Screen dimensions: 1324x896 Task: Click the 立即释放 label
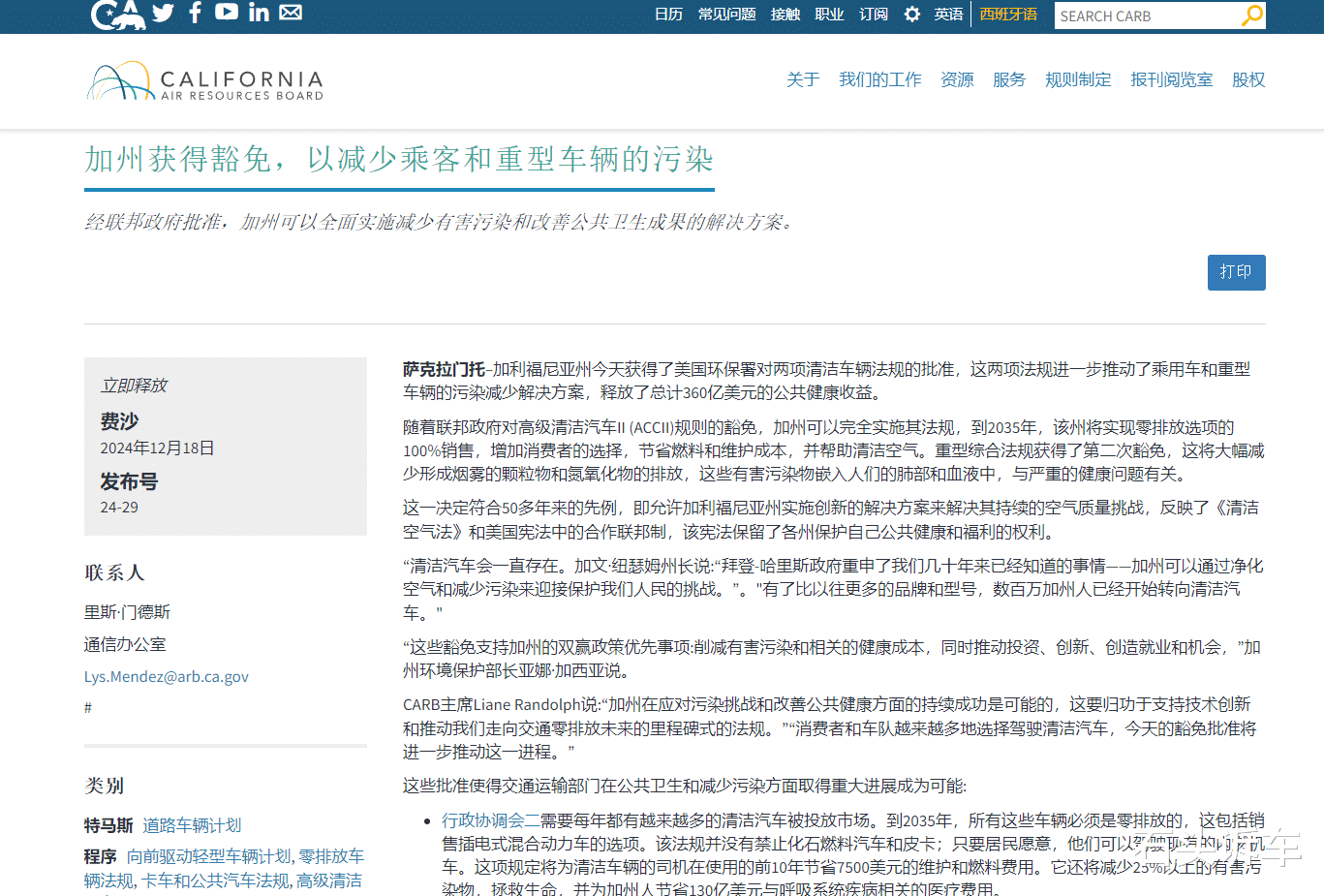[x=134, y=386]
